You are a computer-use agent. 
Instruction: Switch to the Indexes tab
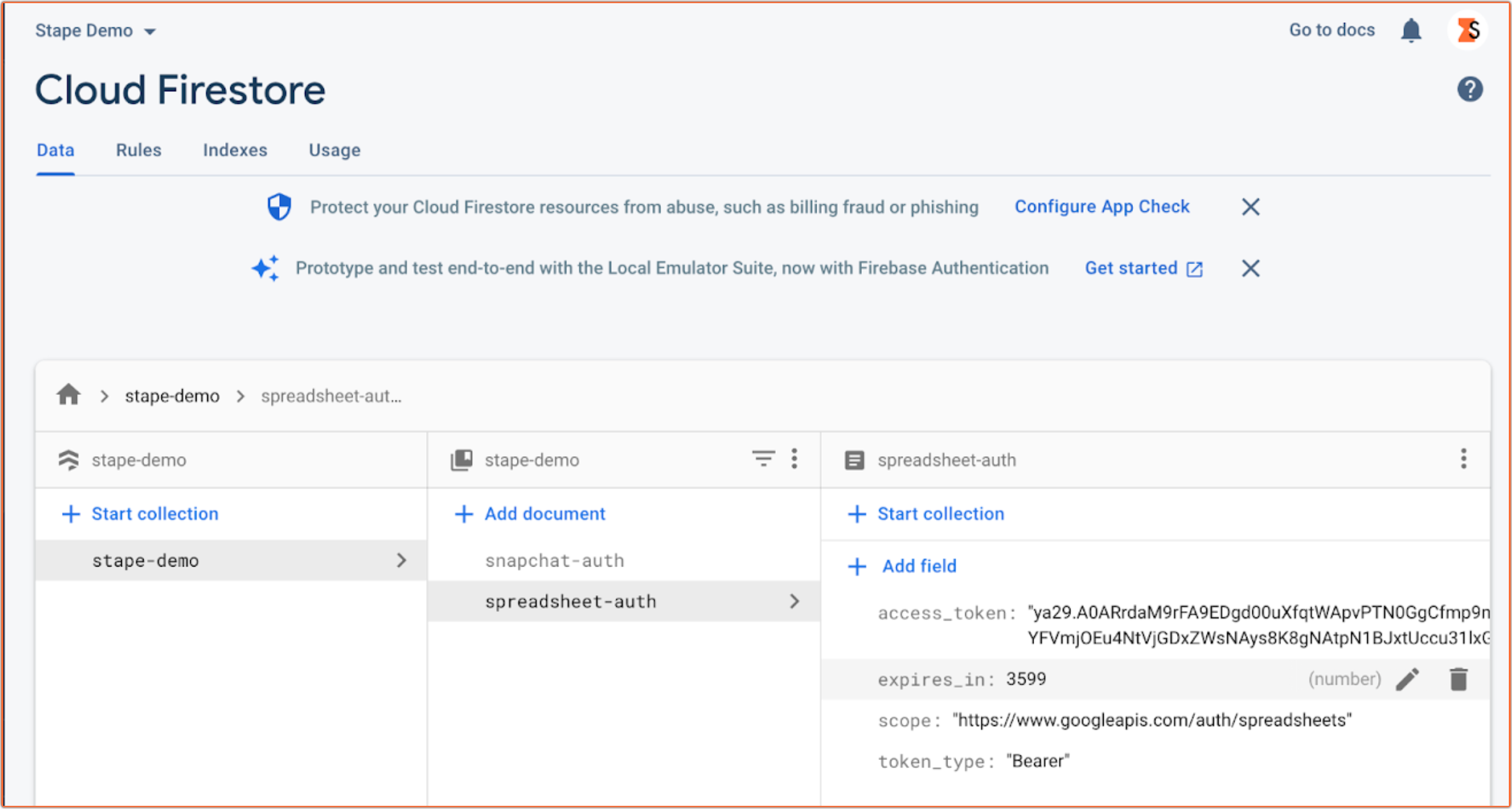[235, 150]
